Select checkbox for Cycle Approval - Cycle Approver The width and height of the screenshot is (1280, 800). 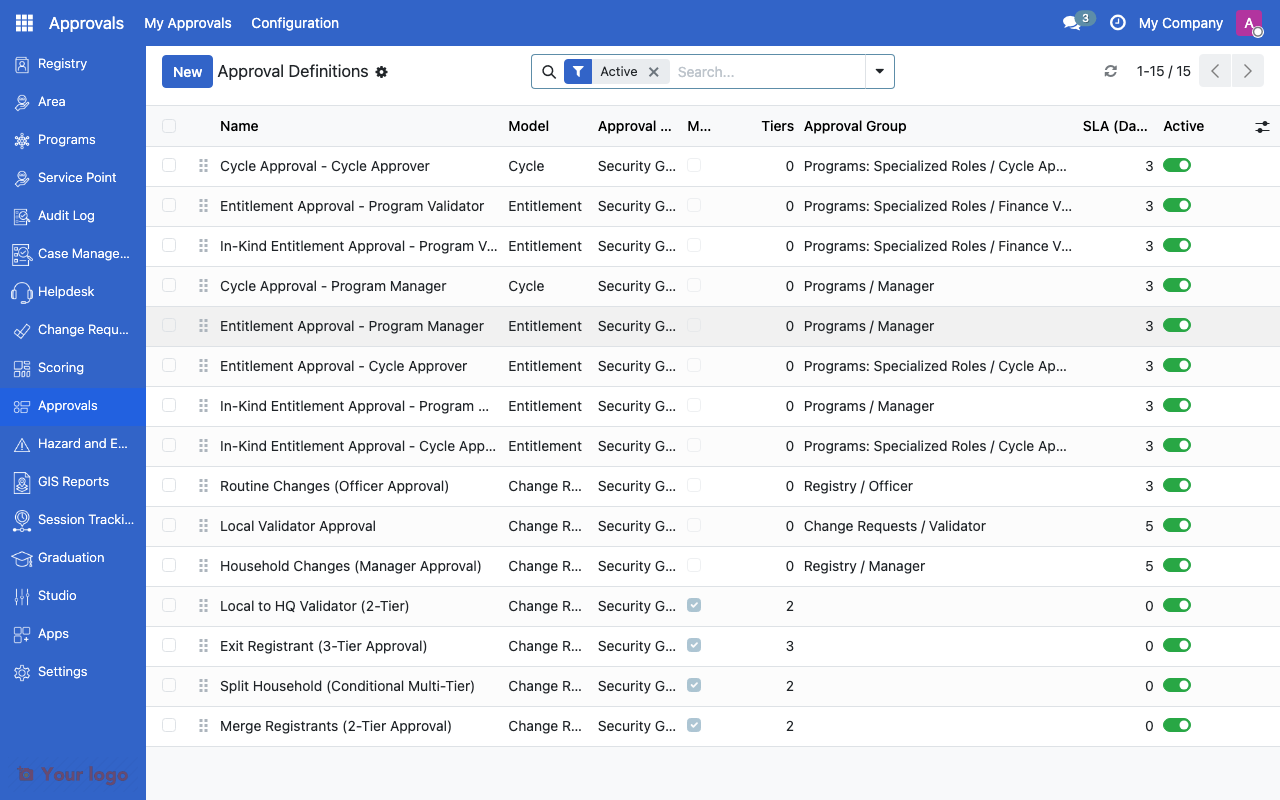[x=169, y=166]
